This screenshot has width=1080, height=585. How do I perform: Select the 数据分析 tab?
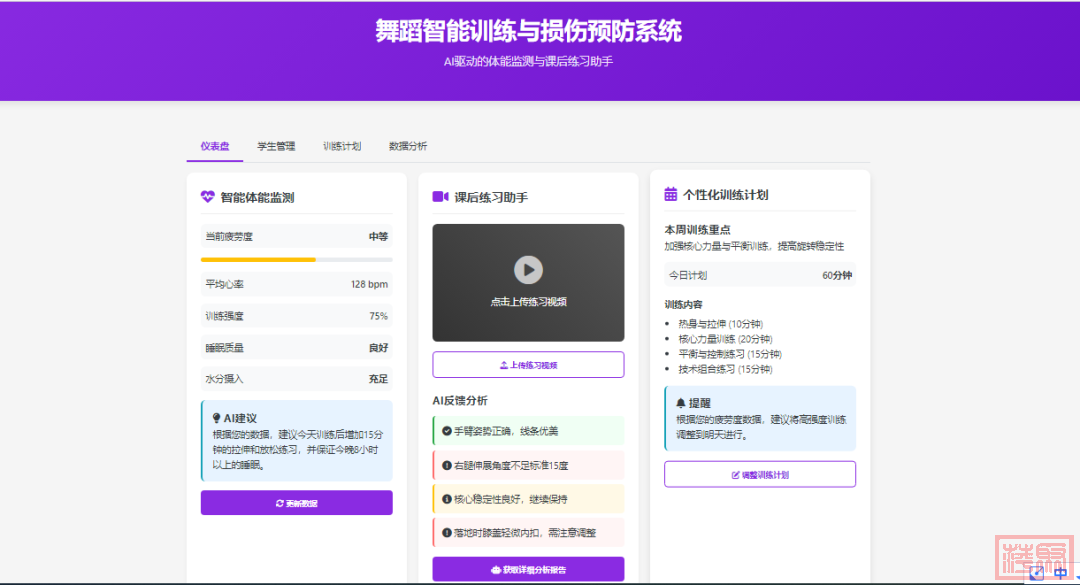click(x=408, y=146)
